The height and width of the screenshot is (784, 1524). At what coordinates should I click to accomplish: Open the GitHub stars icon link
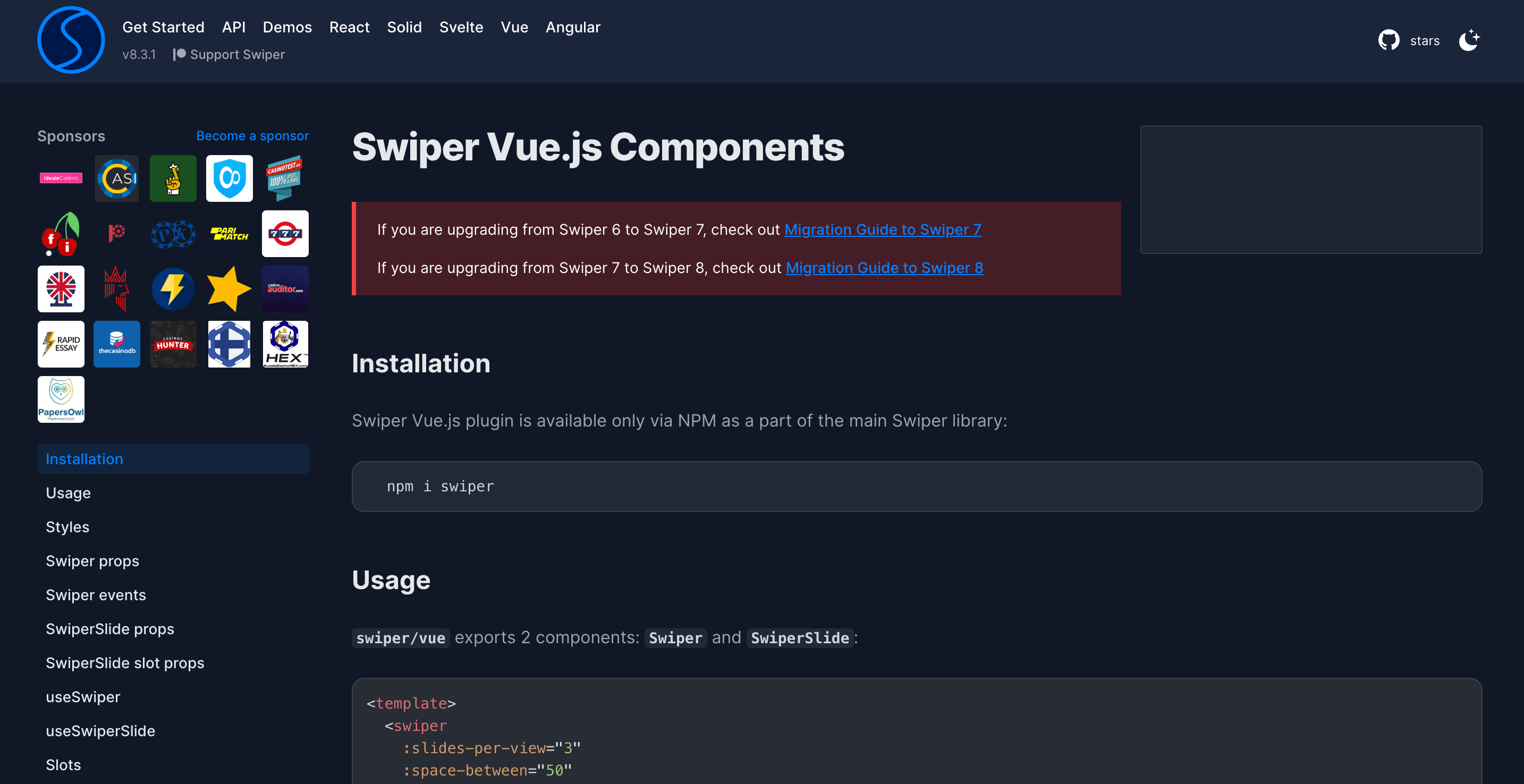[1388, 40]
